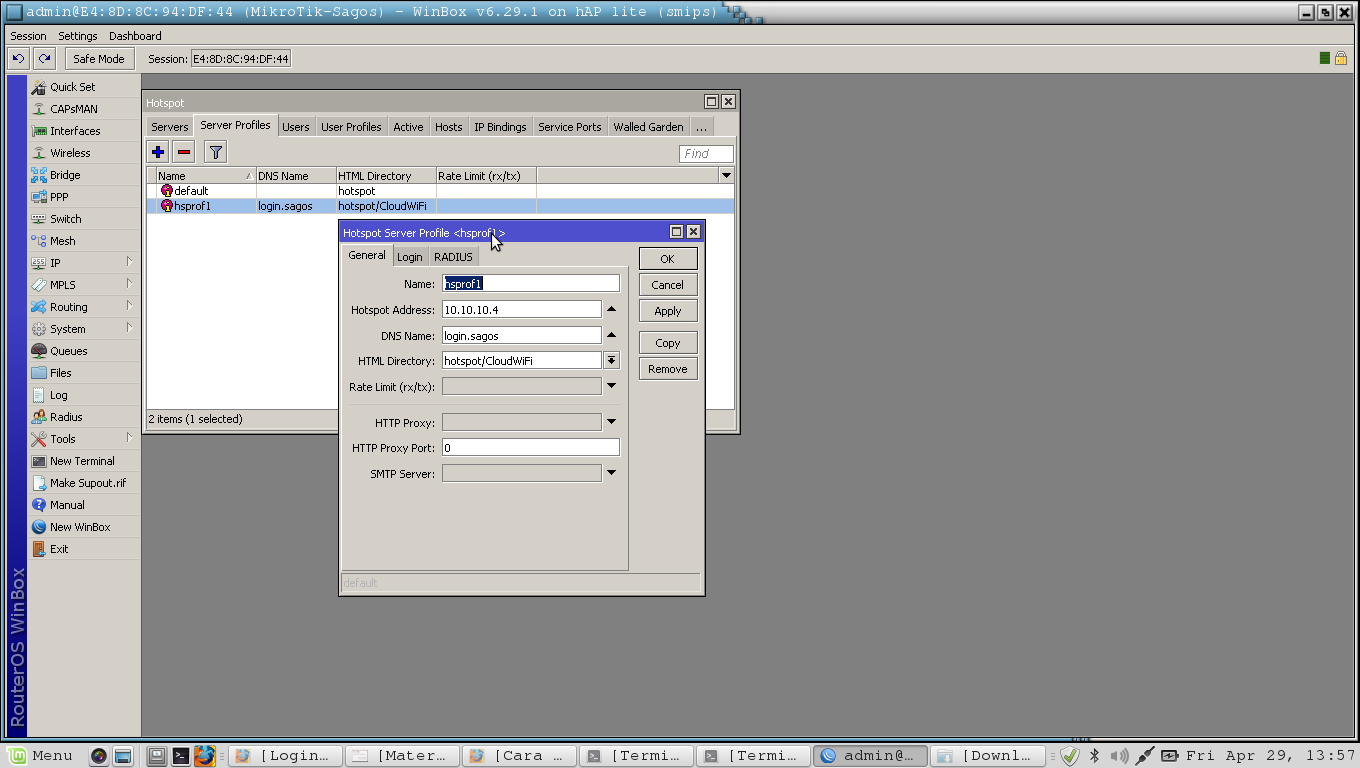Click the HTTP Proxy Port field
This screenshot has height=768, width=1360.
(531, 448)
